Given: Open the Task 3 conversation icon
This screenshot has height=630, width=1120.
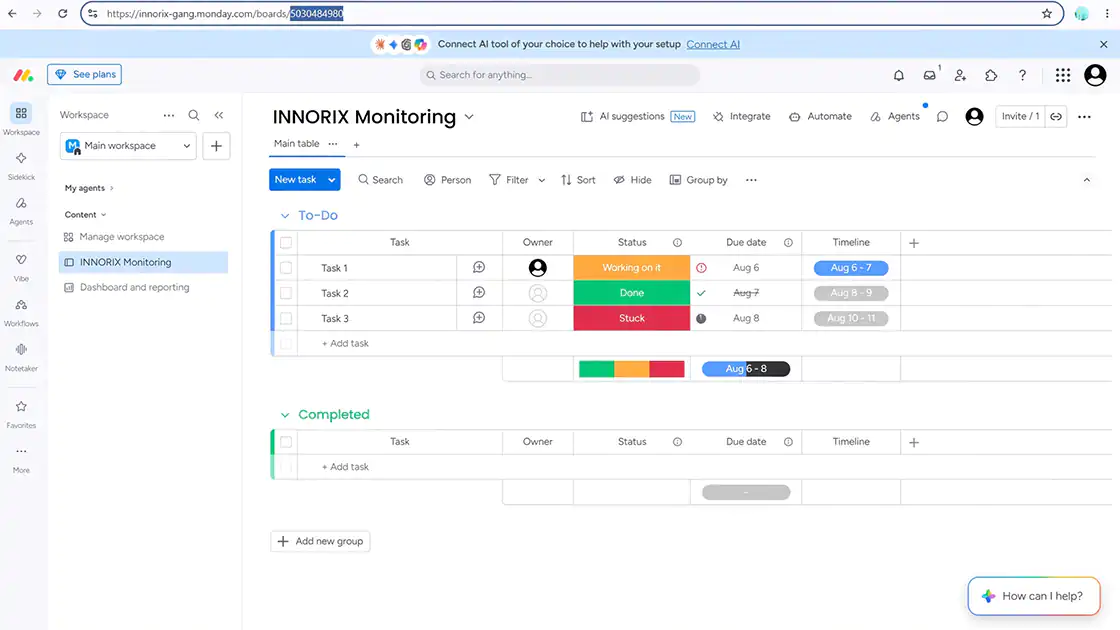Looking at the screenshot, I should click(479, 318).
